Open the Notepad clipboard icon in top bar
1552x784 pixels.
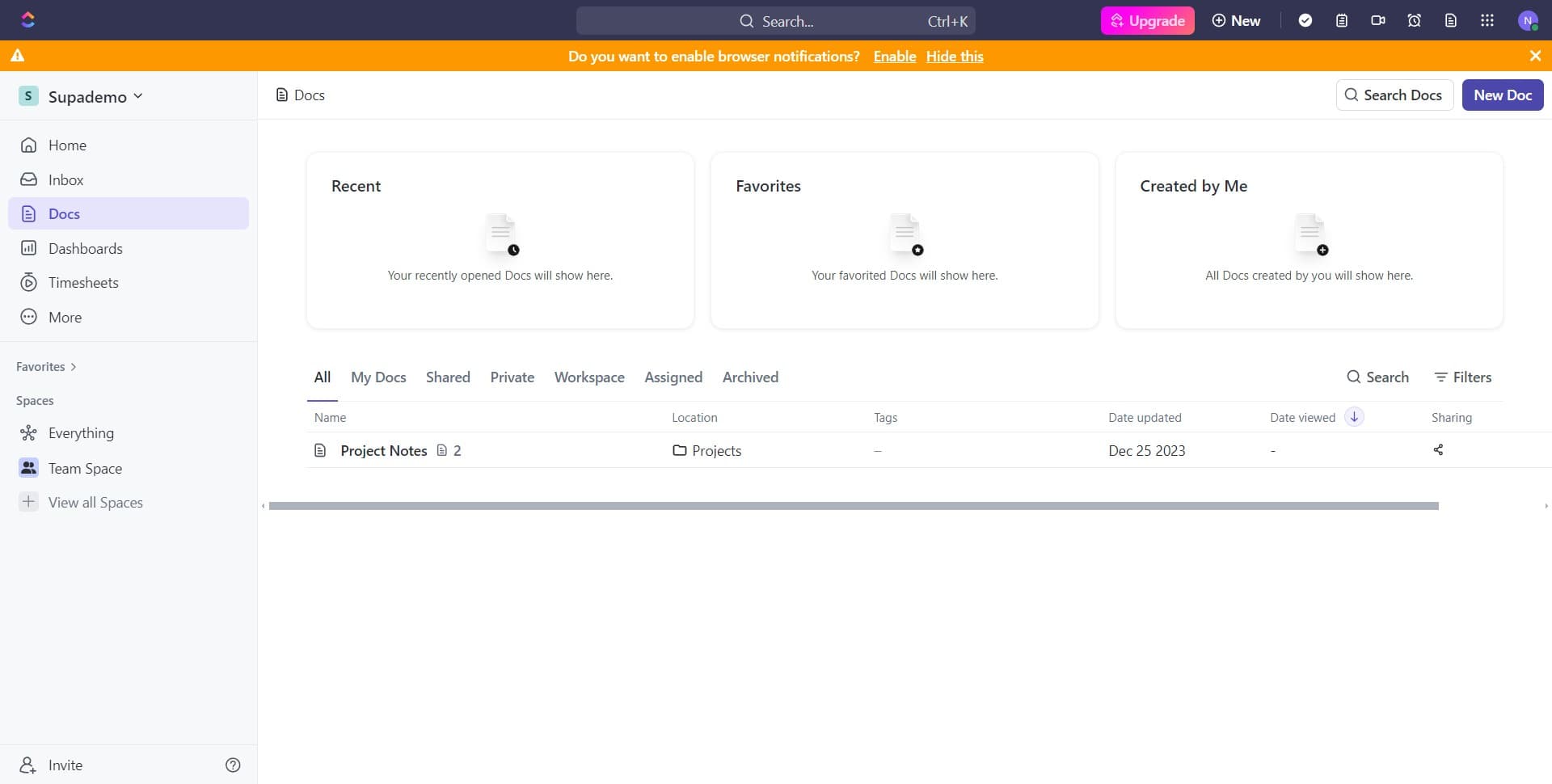click(1342, 20)
